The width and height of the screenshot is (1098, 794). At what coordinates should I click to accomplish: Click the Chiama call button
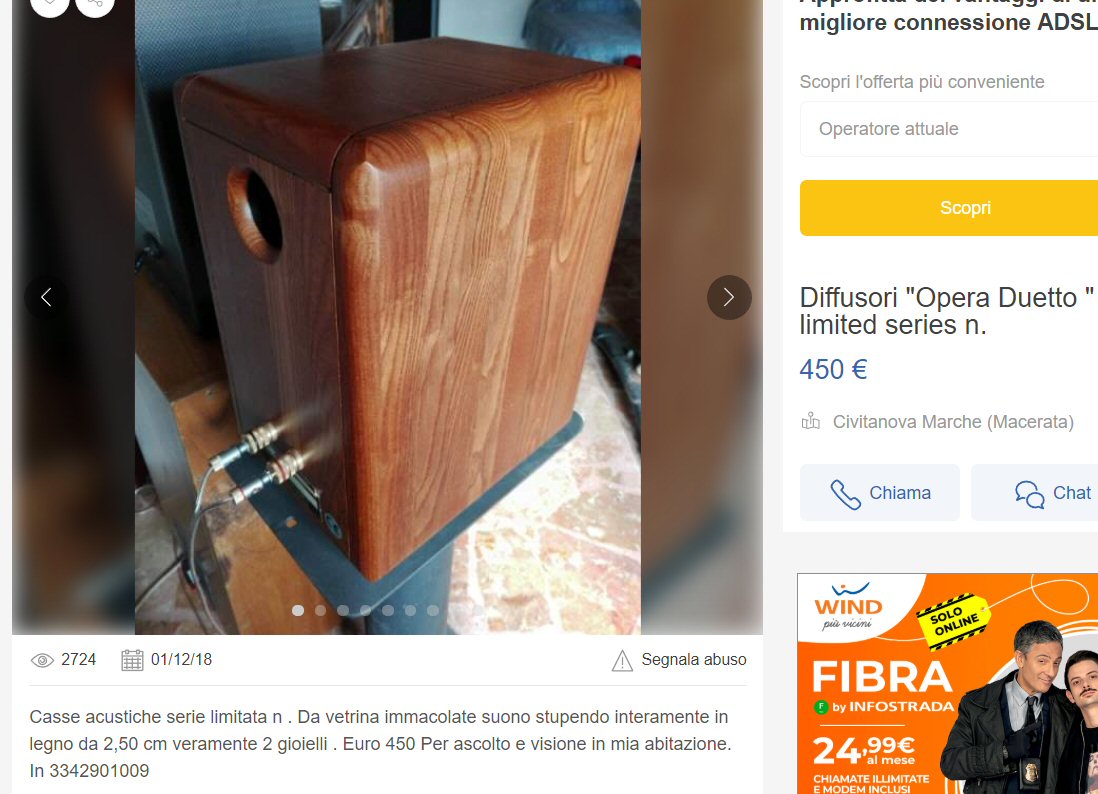[x=880, y=493]
